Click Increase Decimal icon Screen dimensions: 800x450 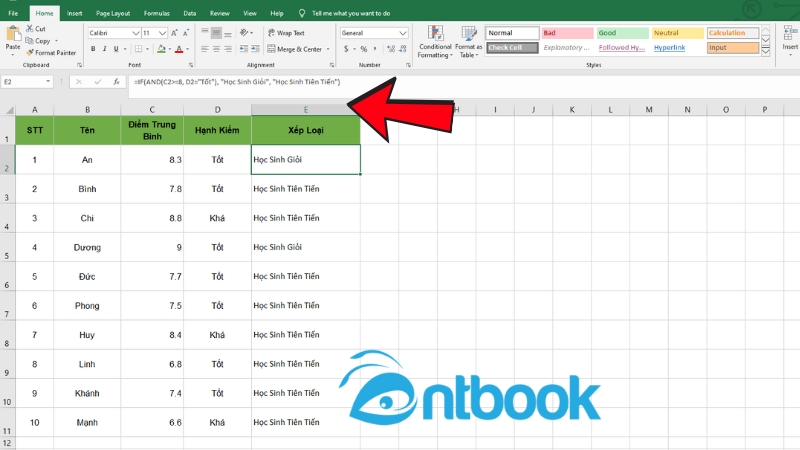point(391,49)
